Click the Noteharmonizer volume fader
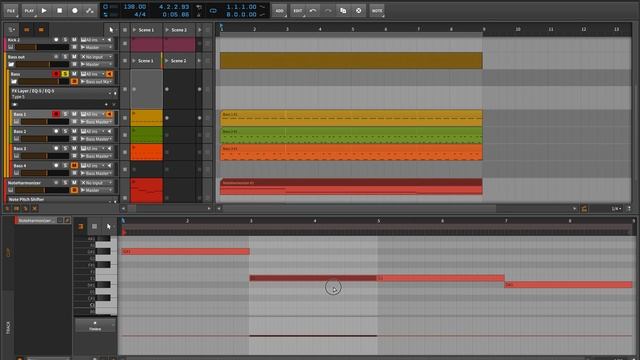 pos(42,190)
